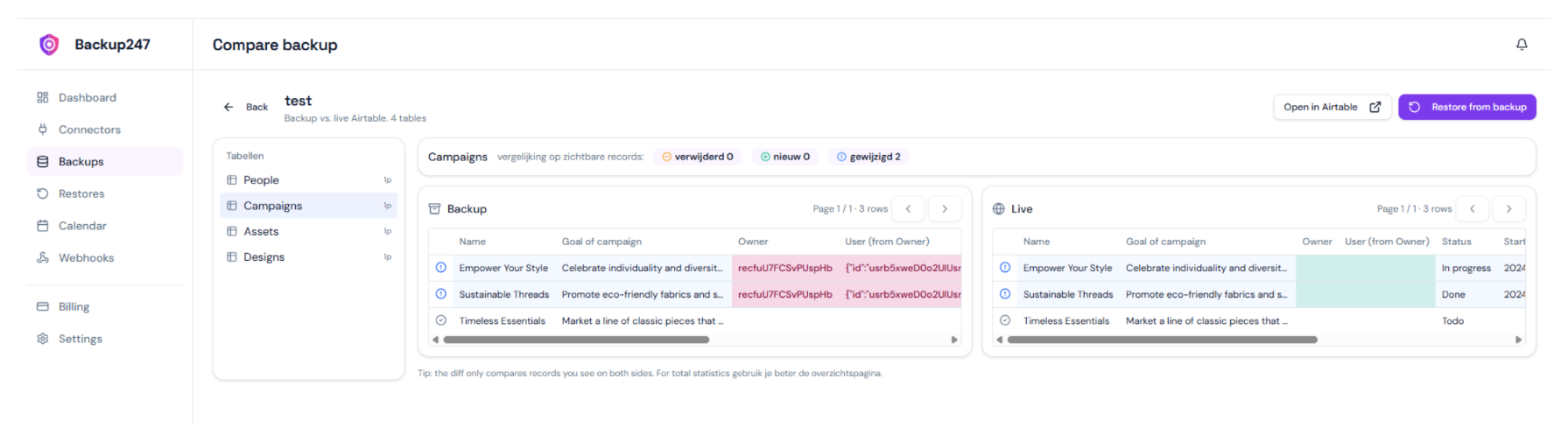Select the Assets table

(x=308, y=231)
